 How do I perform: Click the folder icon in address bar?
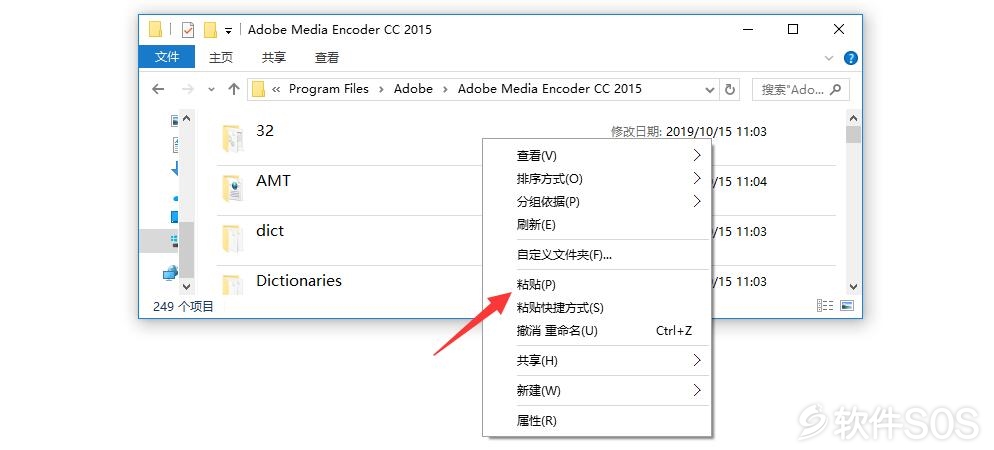(258, 89)
